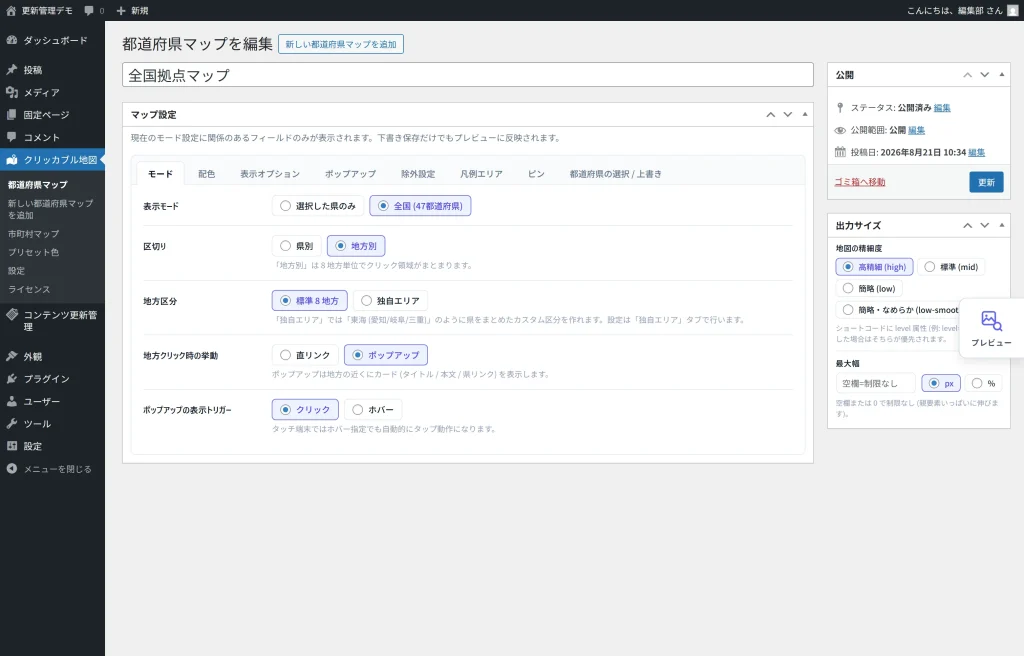Open 投稿 pin icon in sidebar
This screenshot has height=656, width=1024.
(x=12, y=69)
